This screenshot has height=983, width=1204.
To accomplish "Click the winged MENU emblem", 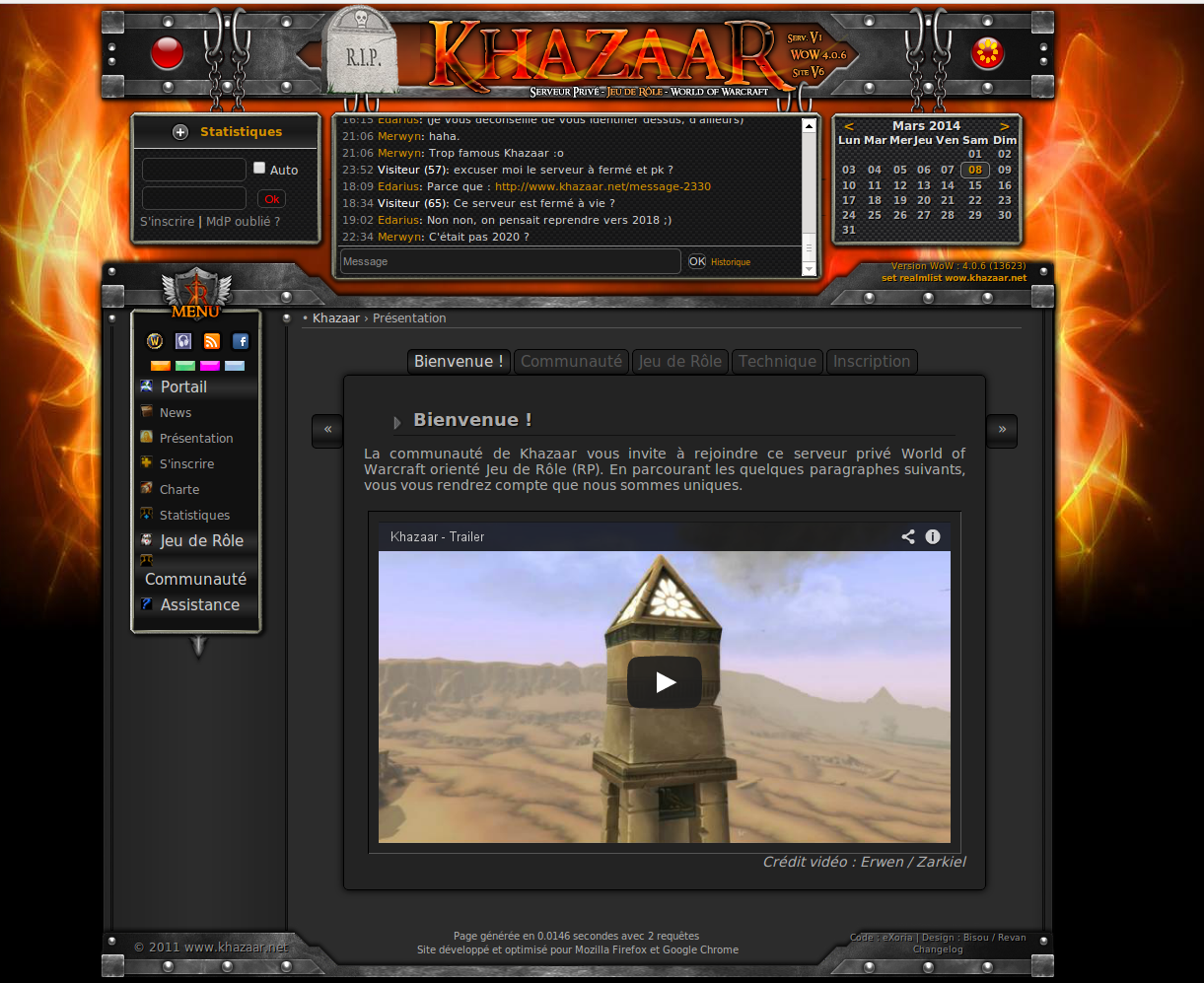I will pos(196,294).
